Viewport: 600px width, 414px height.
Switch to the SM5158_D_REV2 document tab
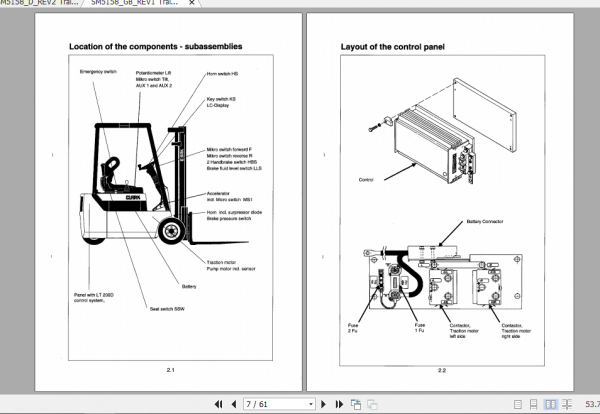[39, 3]
